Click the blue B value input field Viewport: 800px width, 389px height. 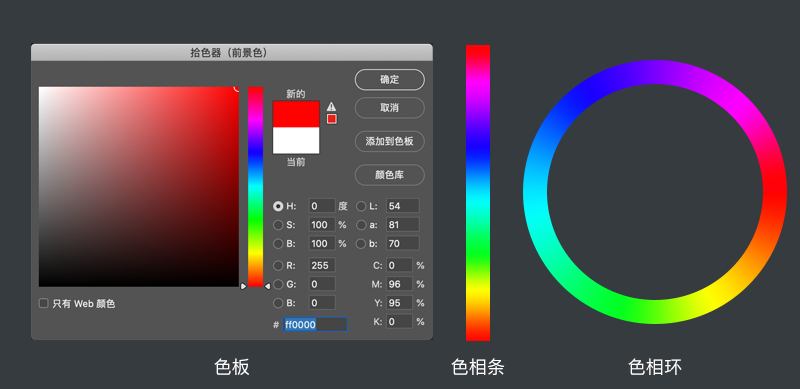(x=322, y=303)
